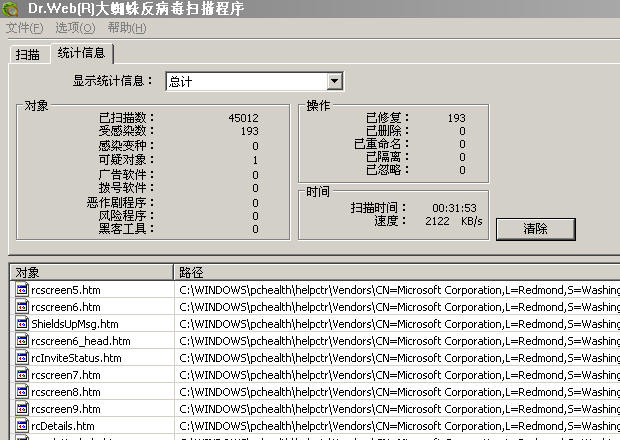Click the 扫描时间 value 00:31:53
The width and height of the screenshot is (620, 440).
point(454,208)
